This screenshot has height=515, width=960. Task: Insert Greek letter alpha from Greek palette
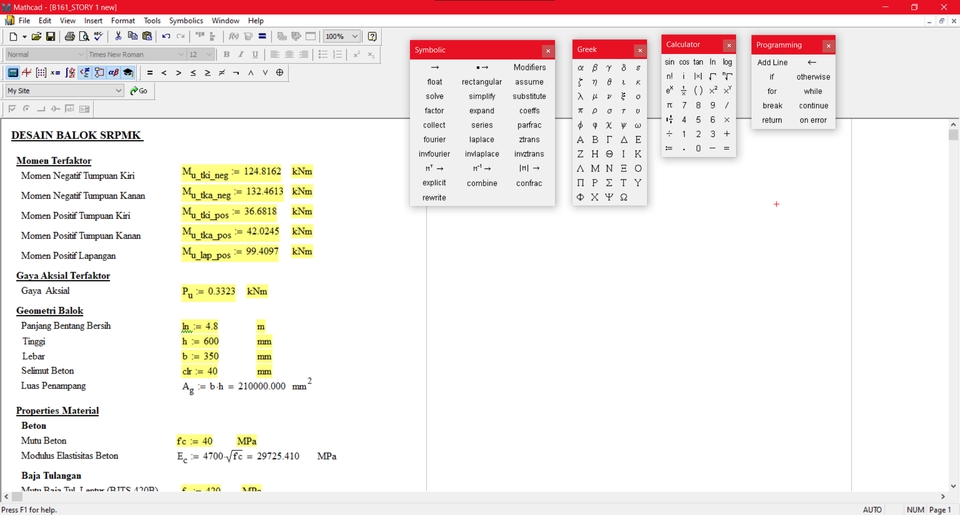point(580,67)
